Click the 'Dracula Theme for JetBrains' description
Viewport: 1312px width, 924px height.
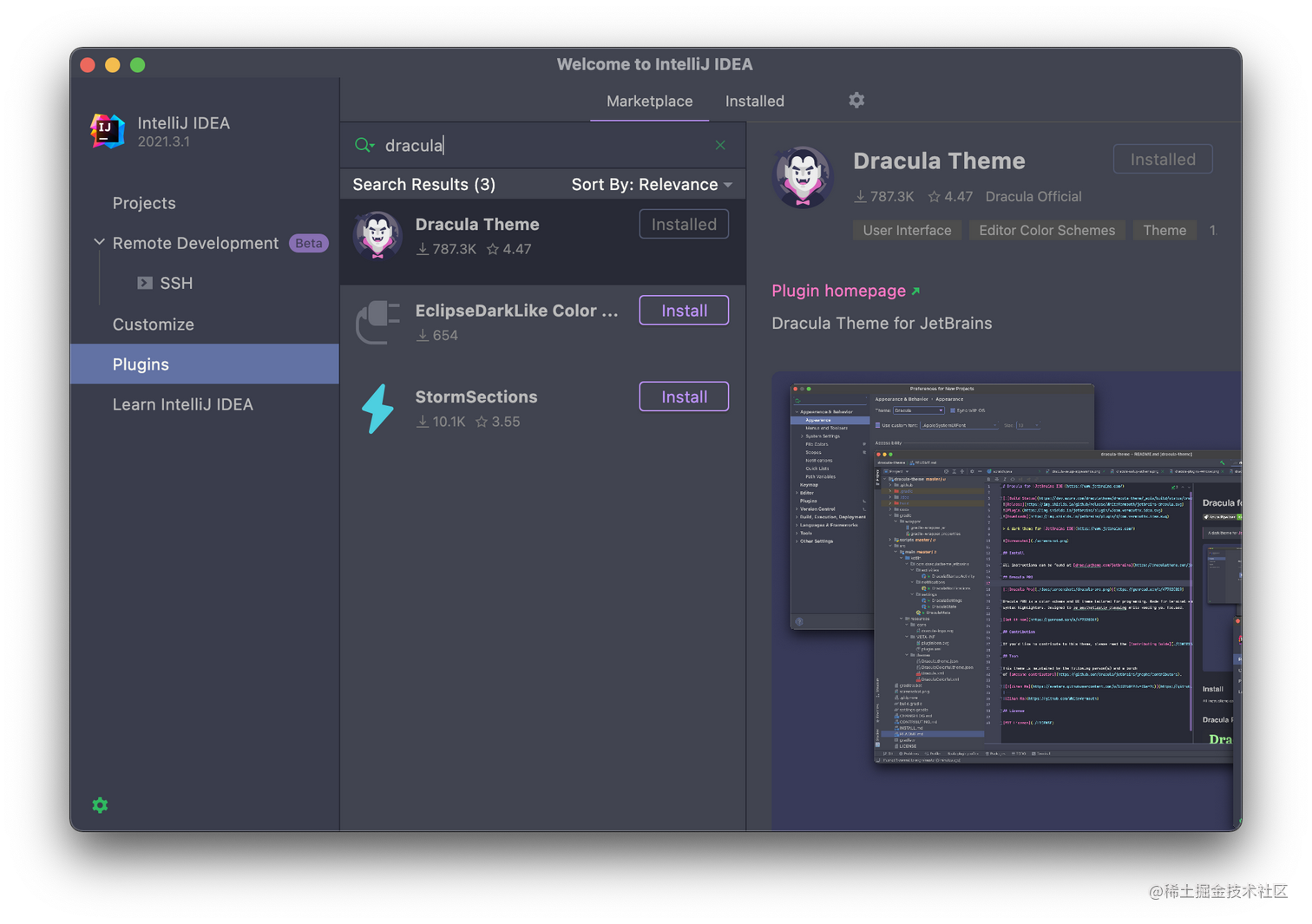click(882, 323)
